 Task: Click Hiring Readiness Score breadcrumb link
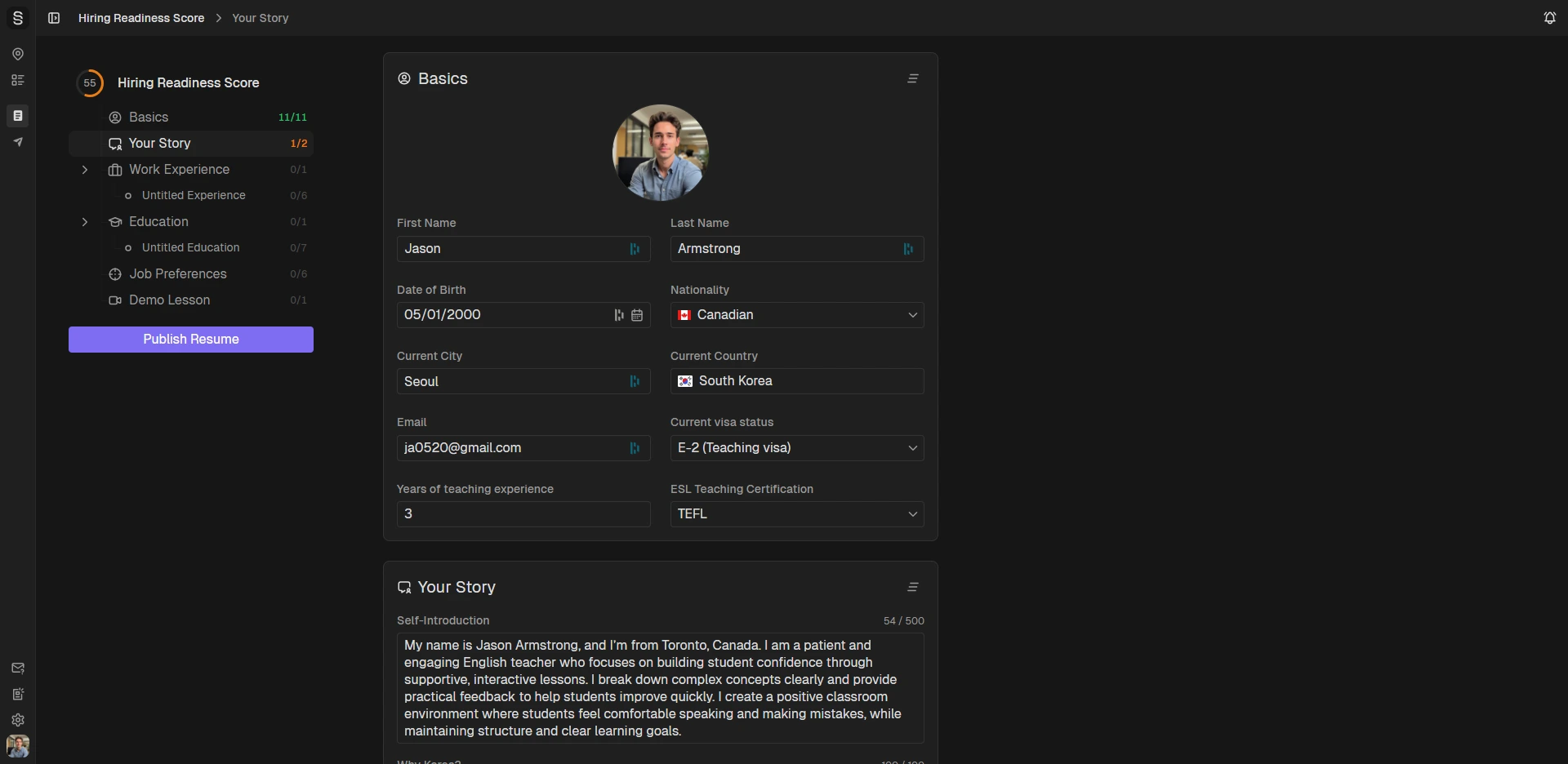141,18
